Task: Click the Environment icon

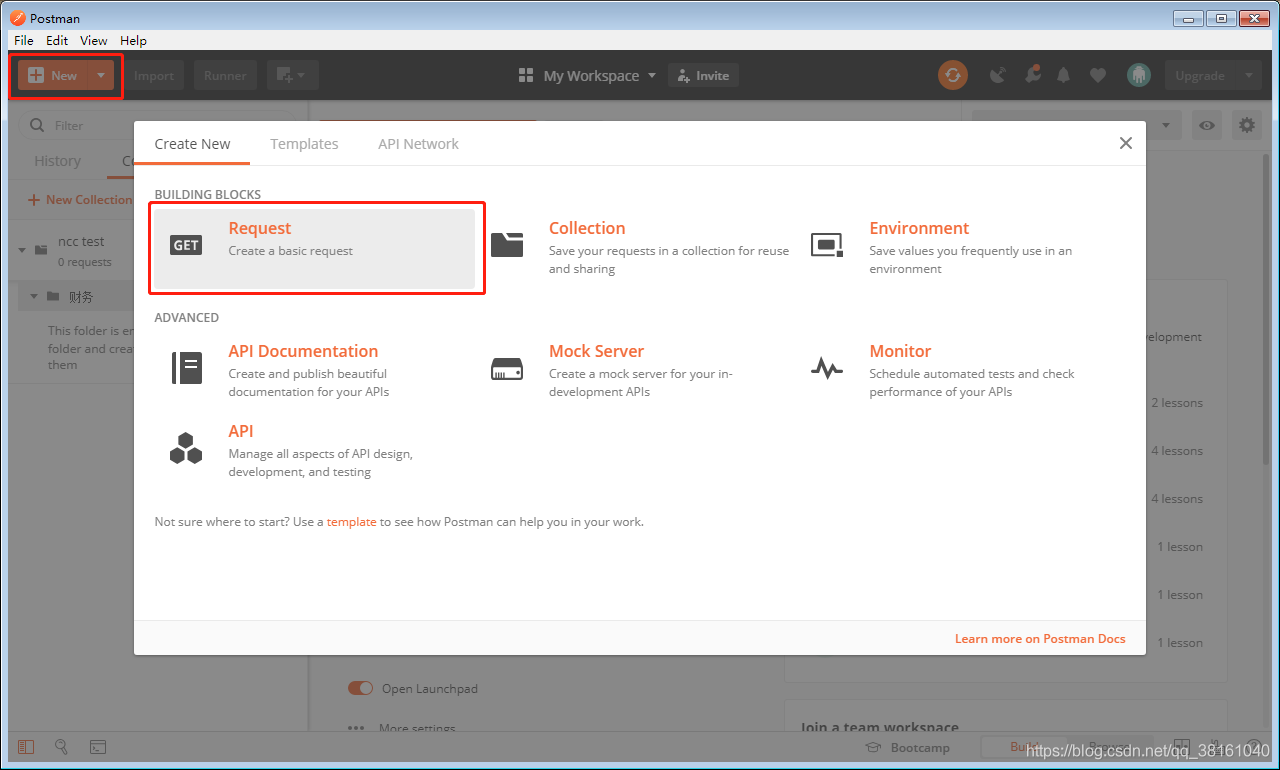Action: pyautogui.click(x=827, y=245)
